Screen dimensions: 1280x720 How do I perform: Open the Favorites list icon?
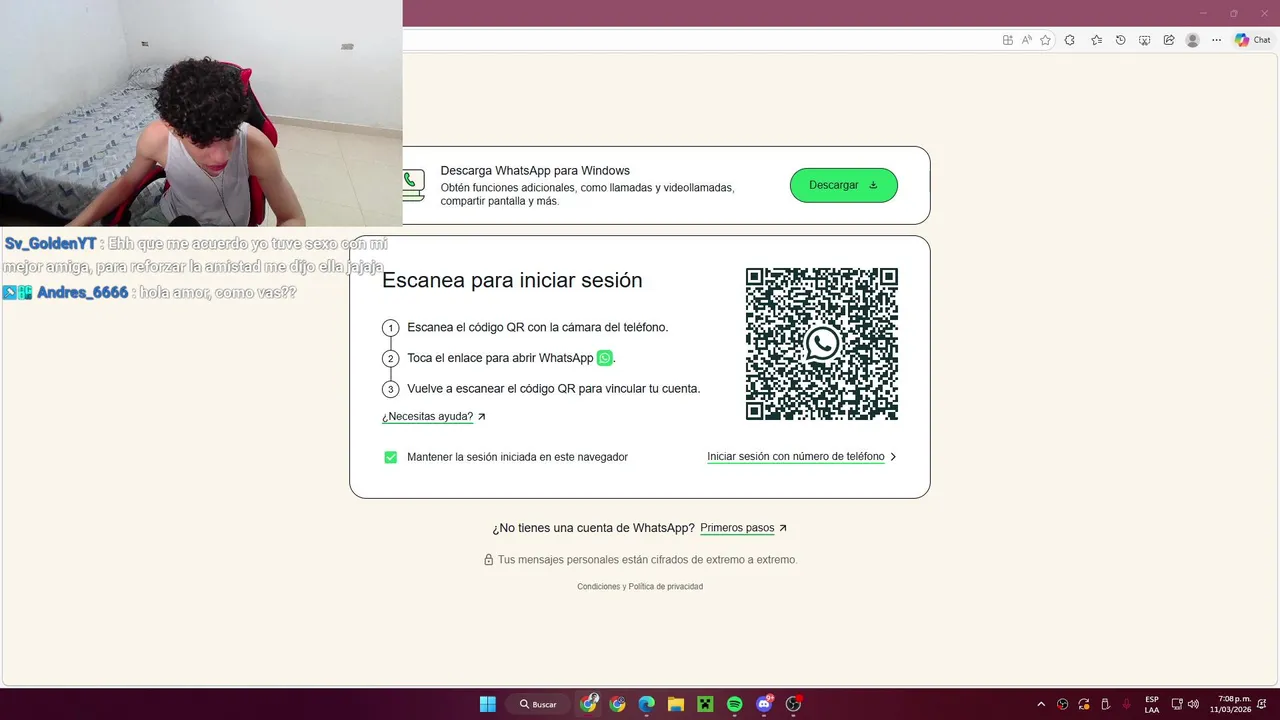1096,40
